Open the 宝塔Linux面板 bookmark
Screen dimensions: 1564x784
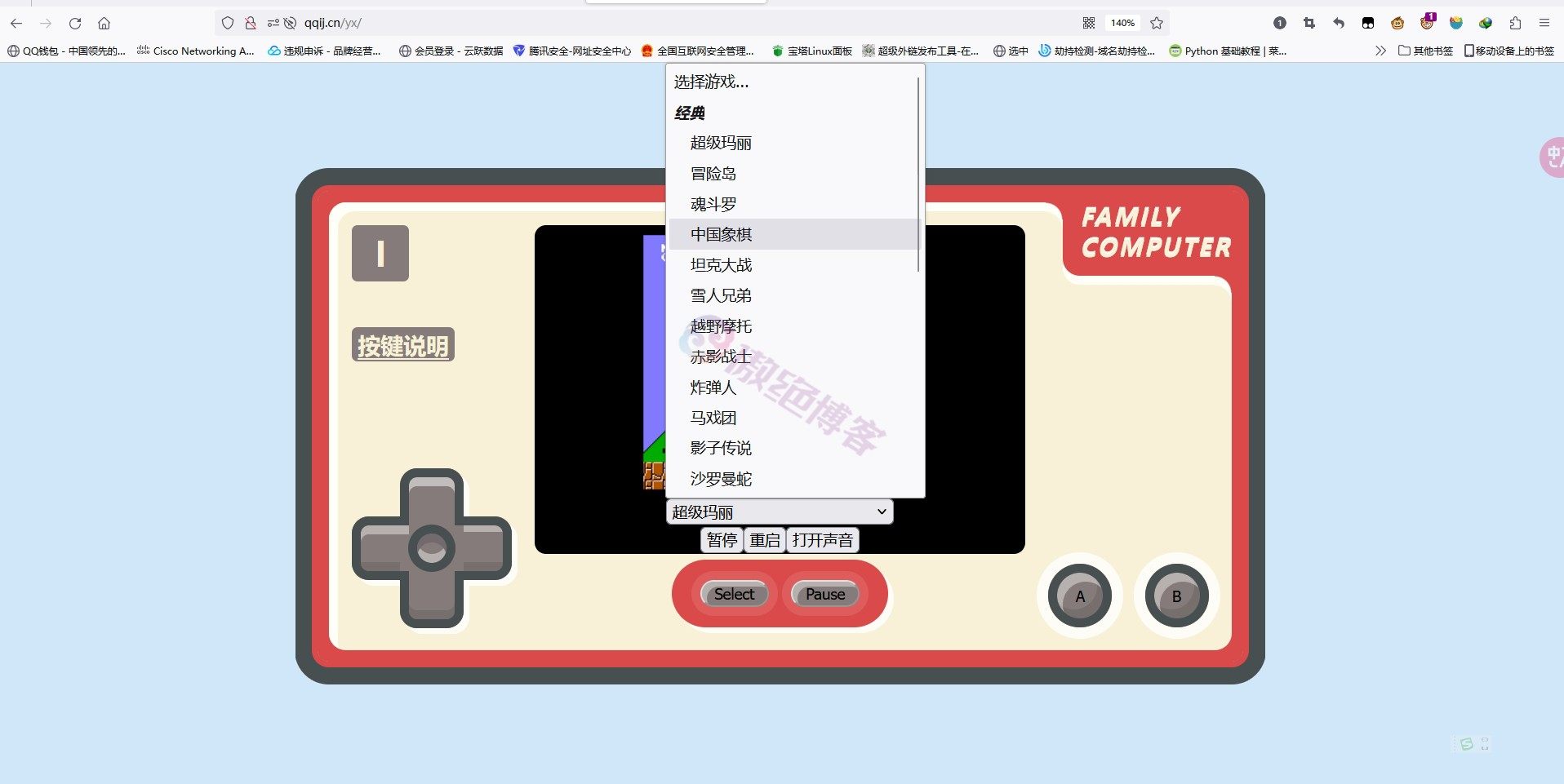click(x=811, y=51)
